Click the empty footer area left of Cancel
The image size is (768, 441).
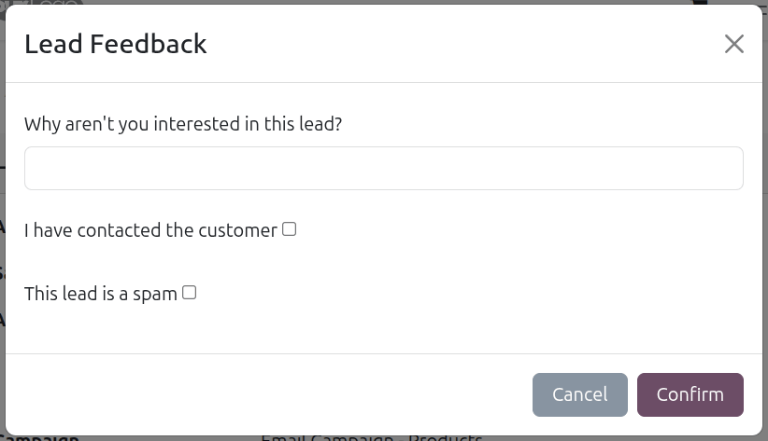[269, 395]
